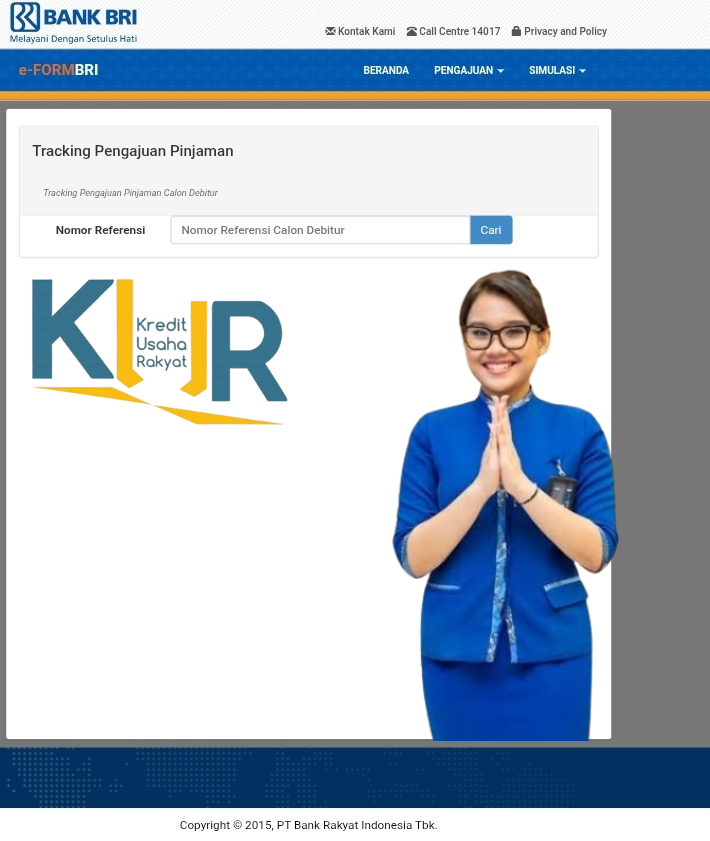Click the lock icon beside Privacy and Policy
The image size is (710, 841).
(516, 31)
